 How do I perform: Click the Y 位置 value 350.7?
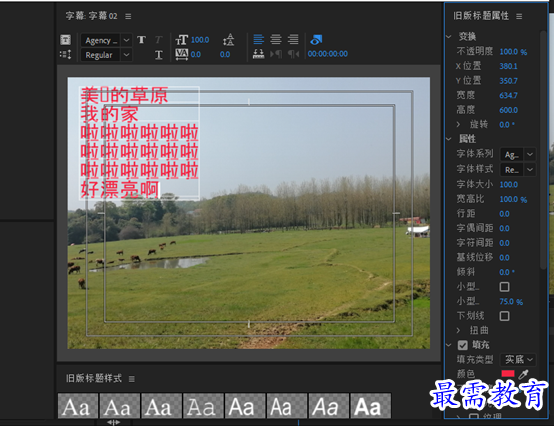point(508,81)
